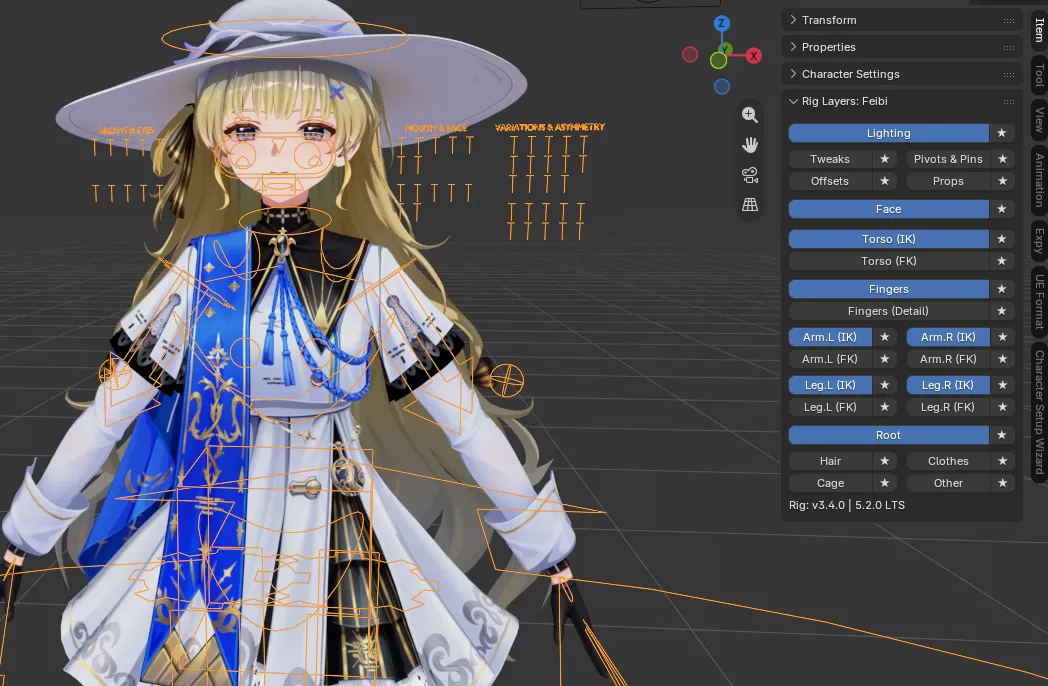The image size is (1048, 686).
Task: Click Rig: v3.4.0 | 5.2.0 LTS text
Action: coord(846,505)
